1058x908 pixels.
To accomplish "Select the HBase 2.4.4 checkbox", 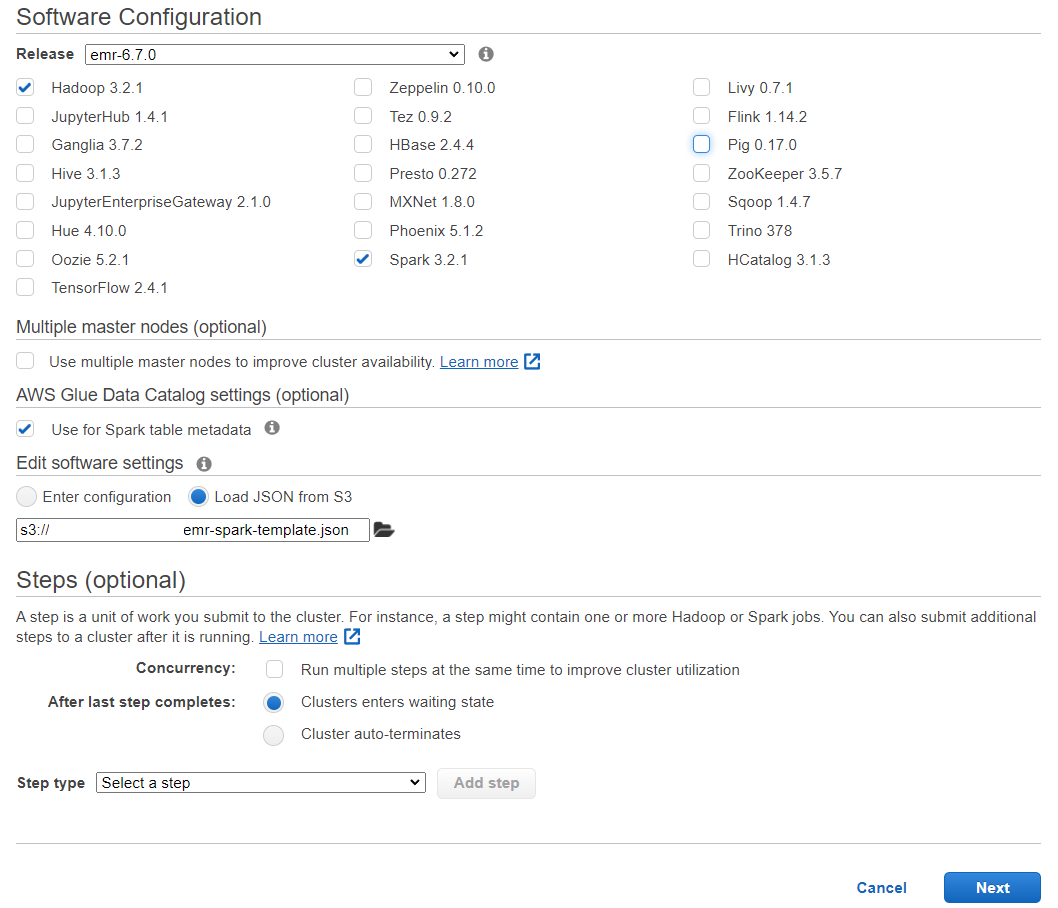I will tap(363, 144).
